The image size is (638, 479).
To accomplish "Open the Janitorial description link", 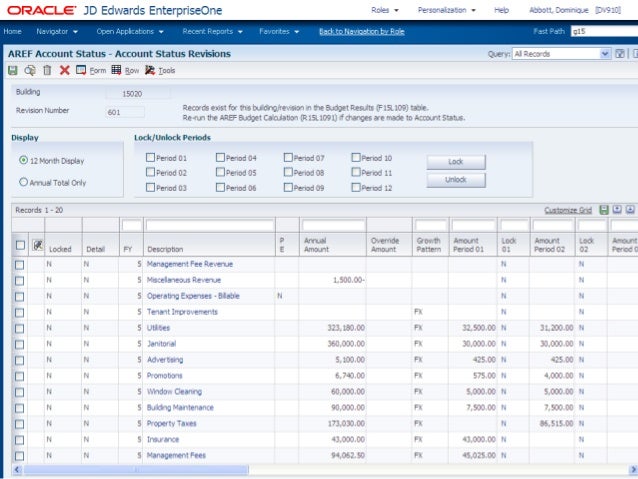I will point(161,344).
